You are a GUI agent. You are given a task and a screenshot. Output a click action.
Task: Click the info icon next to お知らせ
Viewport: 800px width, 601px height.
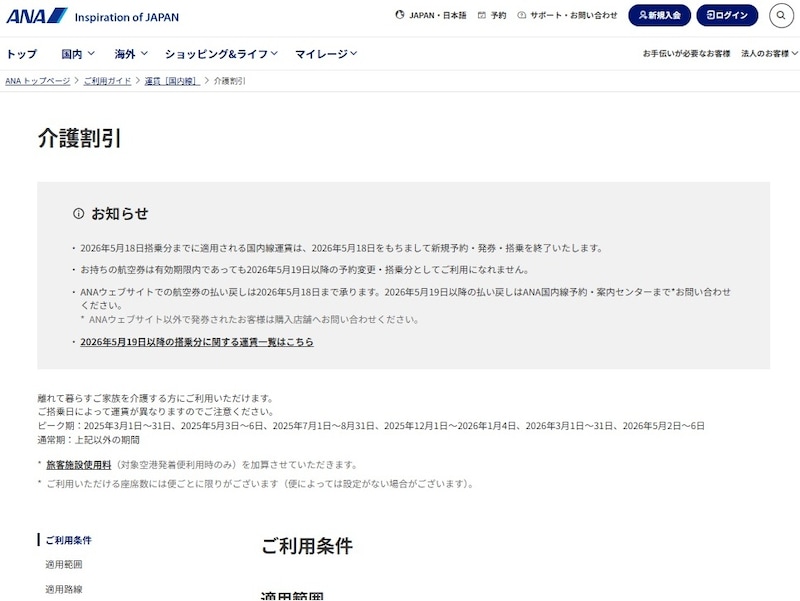(x=75, y=211)
